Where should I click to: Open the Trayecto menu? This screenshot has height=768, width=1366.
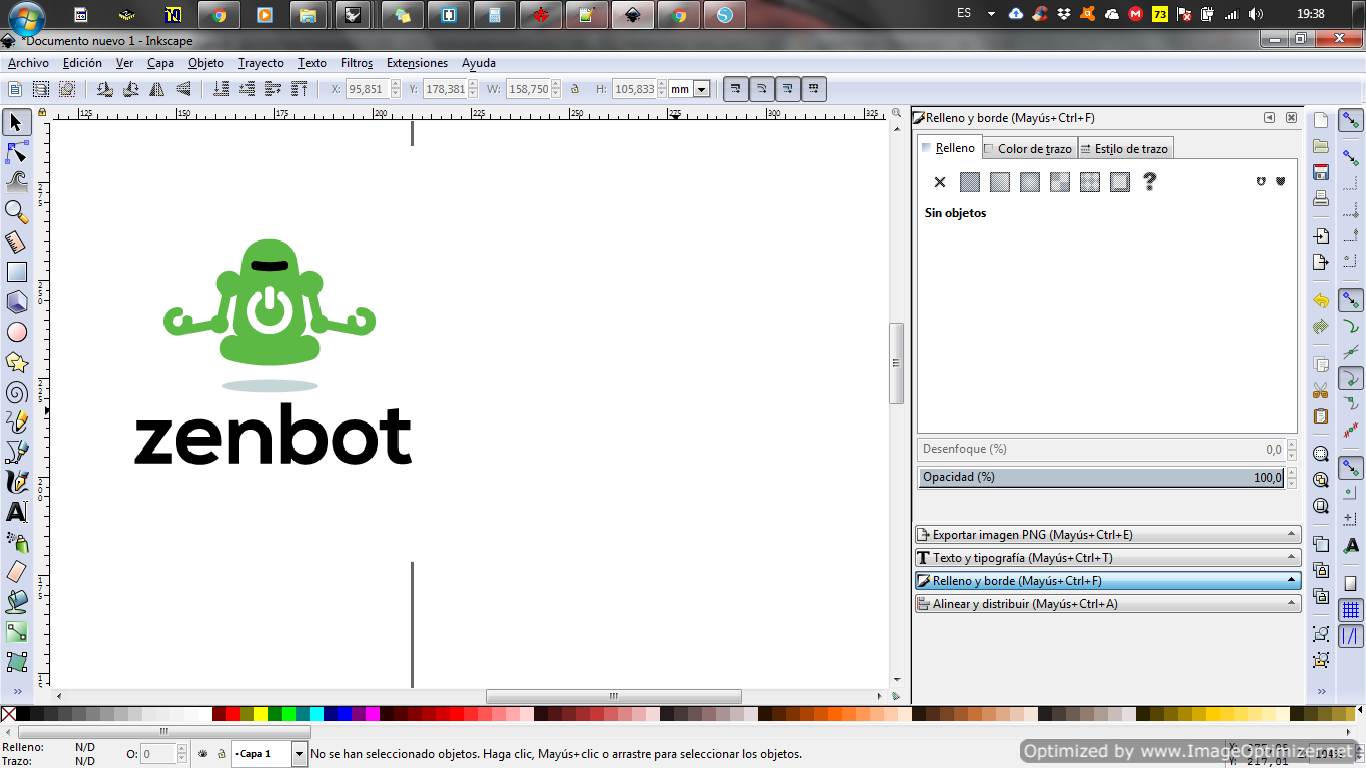(x=261, y=63)
